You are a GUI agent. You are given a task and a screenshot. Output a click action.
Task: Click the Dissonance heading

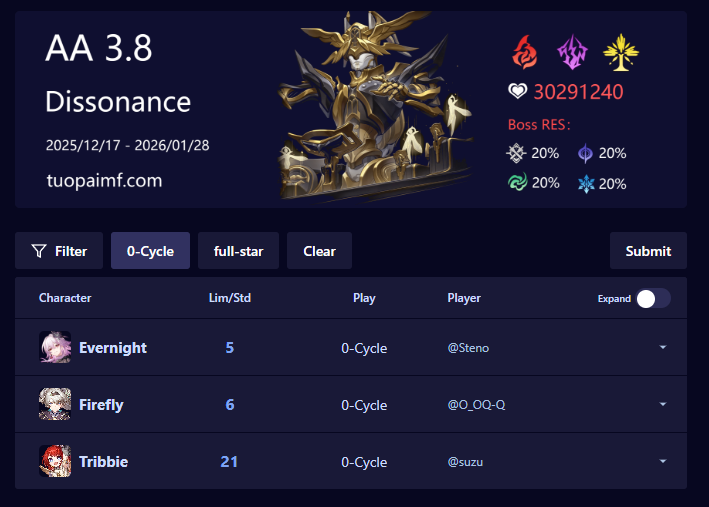(x=118, y=101)
